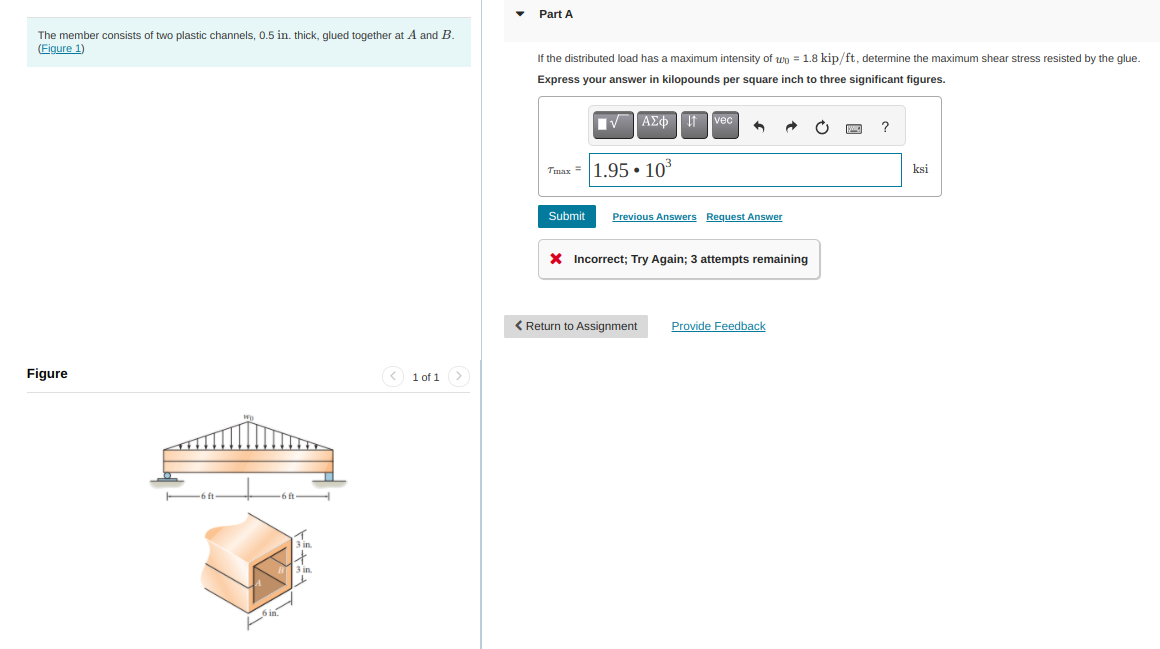
Task: Undo the last equation edit
Action: [x=758, y=125]
